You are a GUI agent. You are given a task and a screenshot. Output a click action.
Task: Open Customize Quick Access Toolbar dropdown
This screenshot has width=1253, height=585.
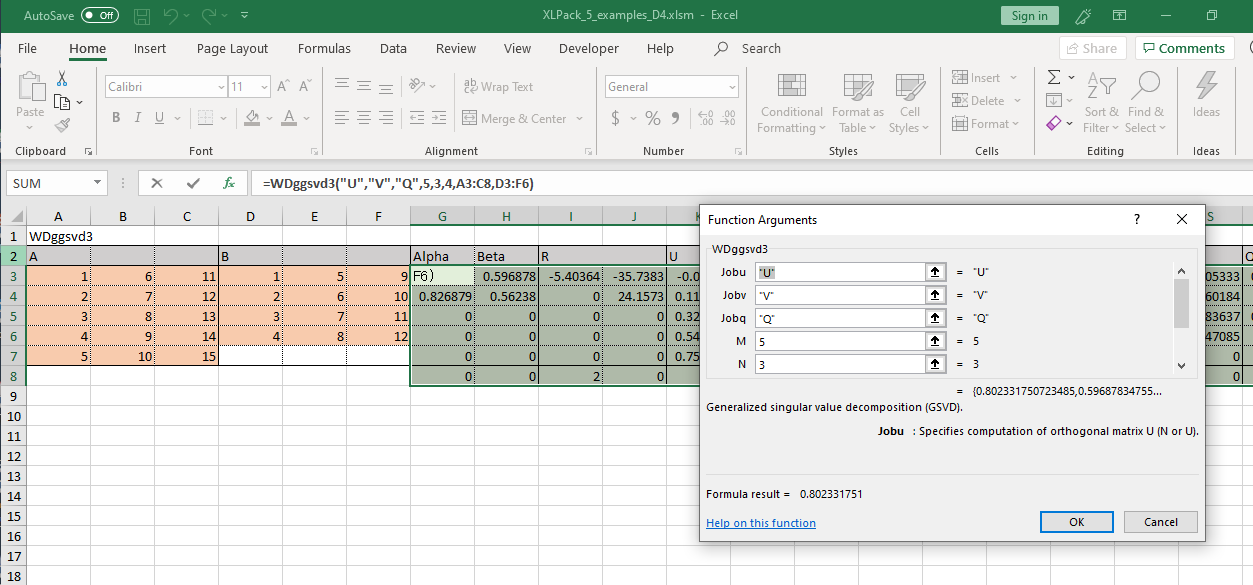click(245, 16)
